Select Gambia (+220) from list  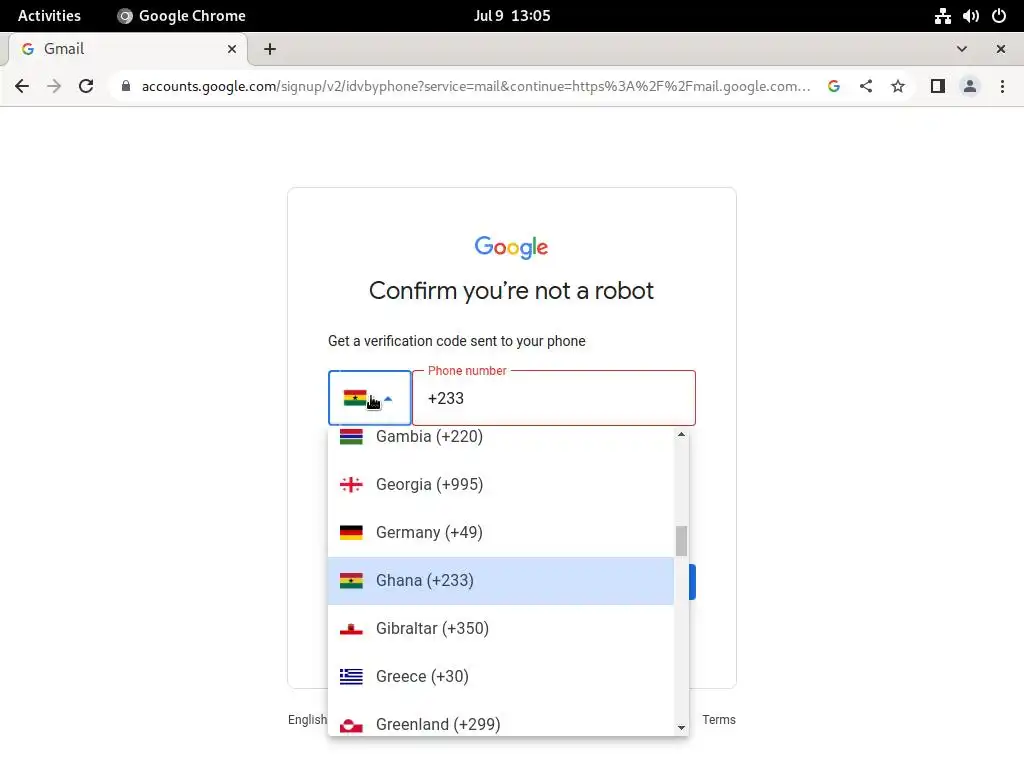(501, 436)
